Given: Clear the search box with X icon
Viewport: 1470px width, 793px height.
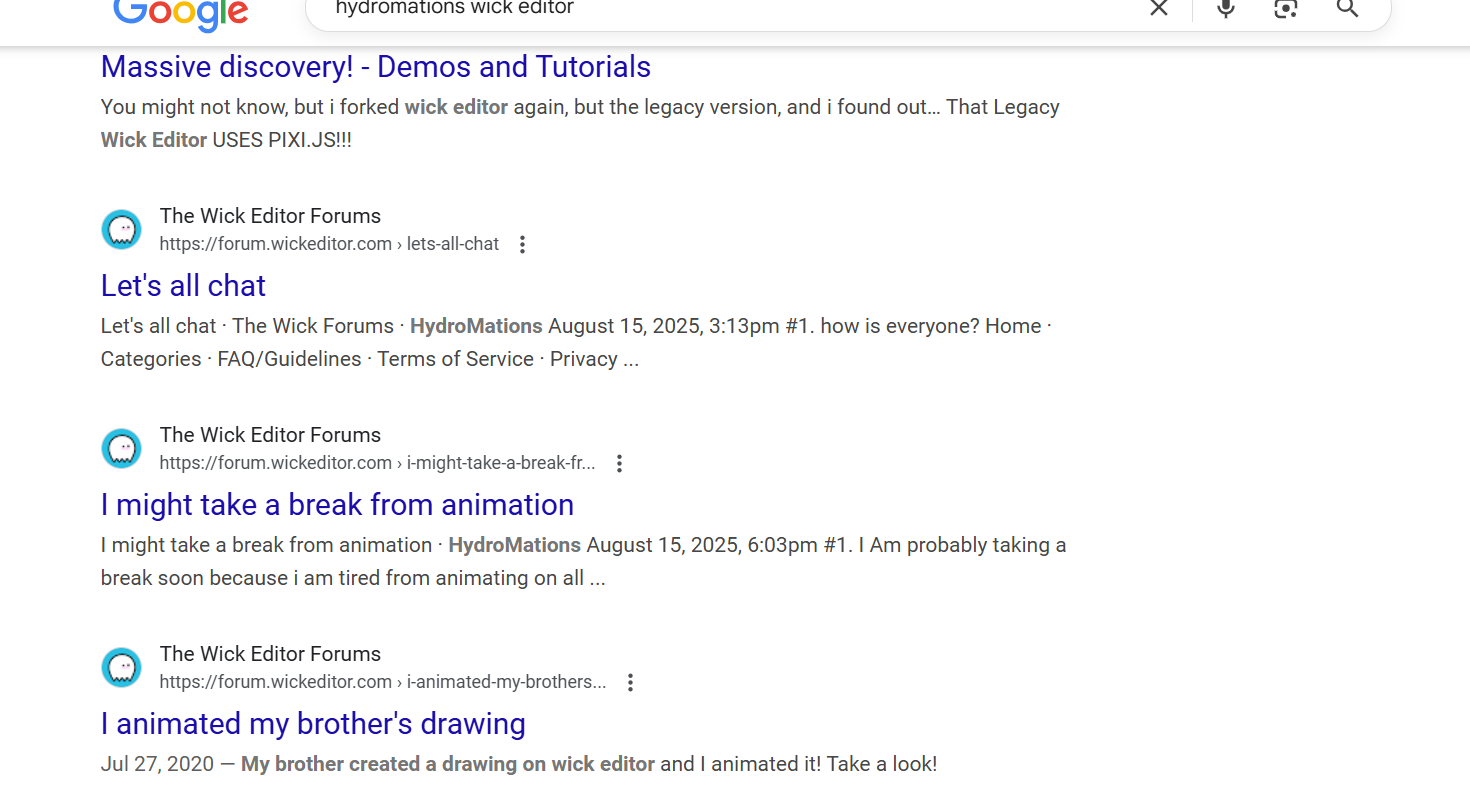Looking at the screenshot, I should tap(1158, 9).
